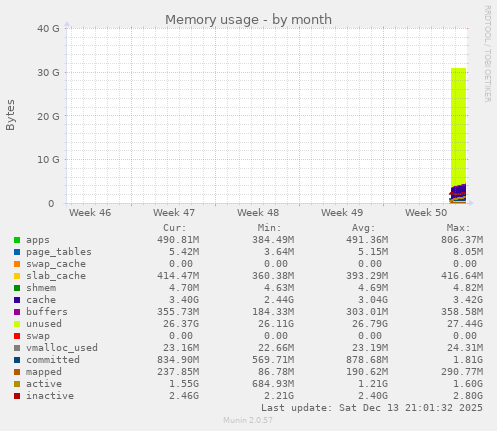Select the swap_cache legend label
The image size is (497, 431).
point(56,264)
